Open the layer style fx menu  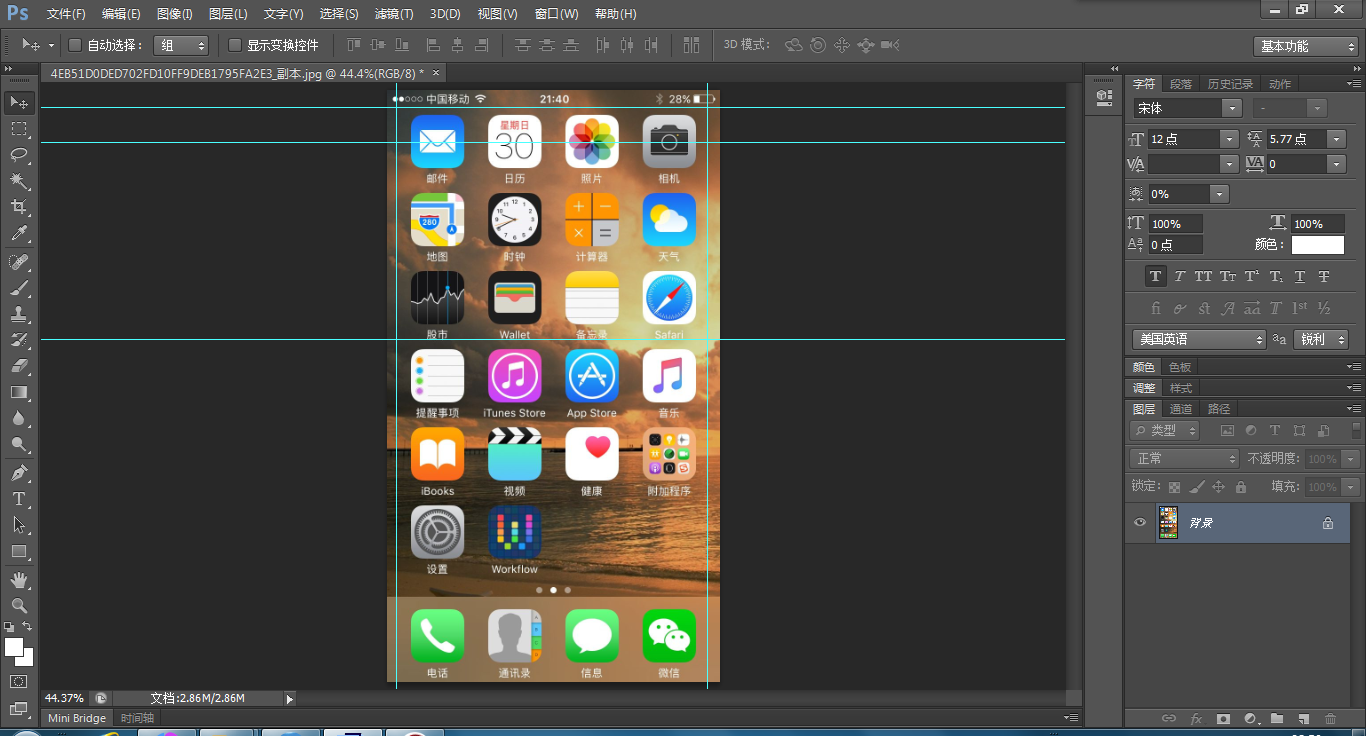click(1196, 718)
